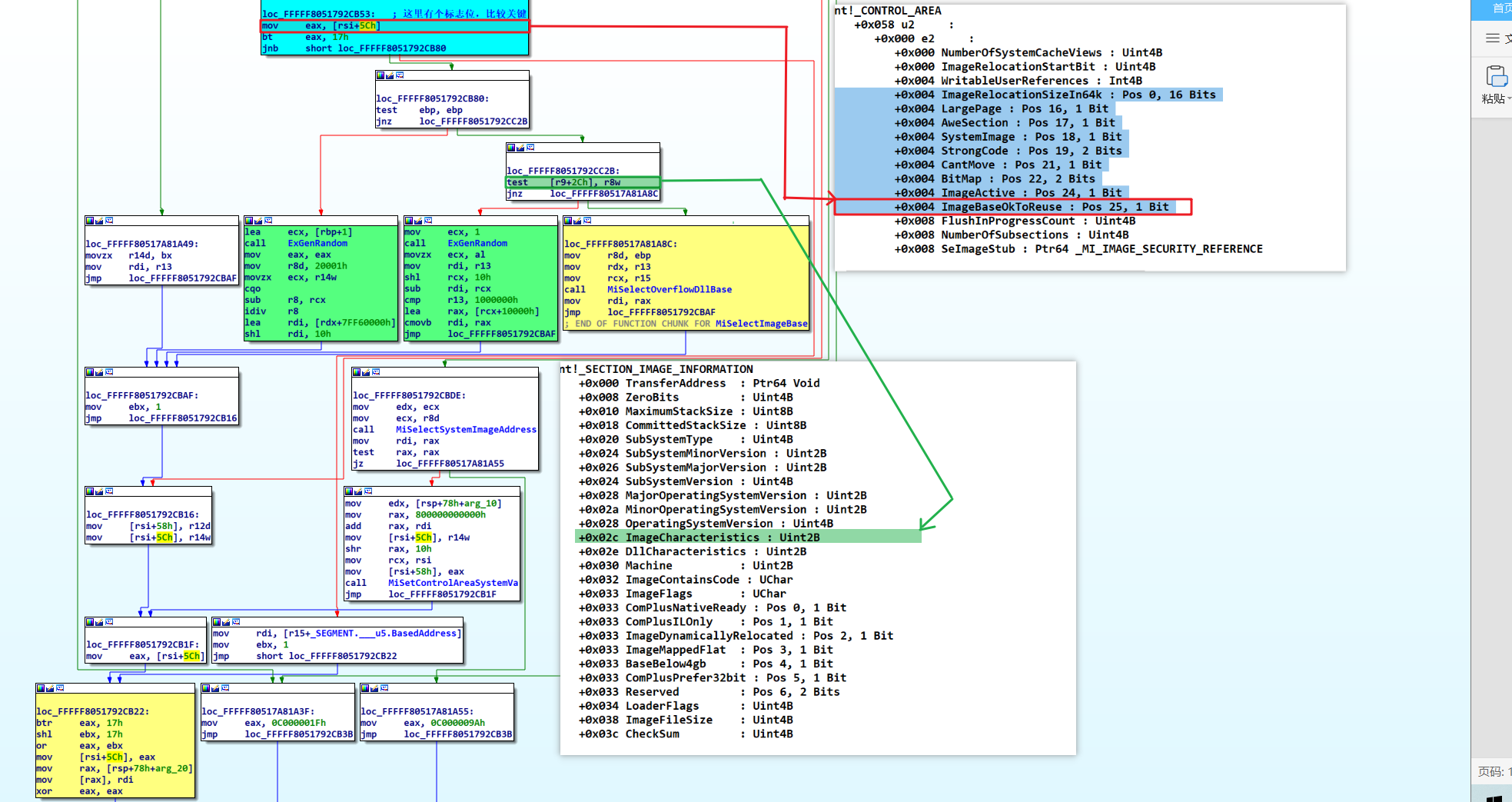Click 'lea ecx, [rbp+1]' in green block
The height and width of the screenshot is (802, 1512).
tap(298, 232)
